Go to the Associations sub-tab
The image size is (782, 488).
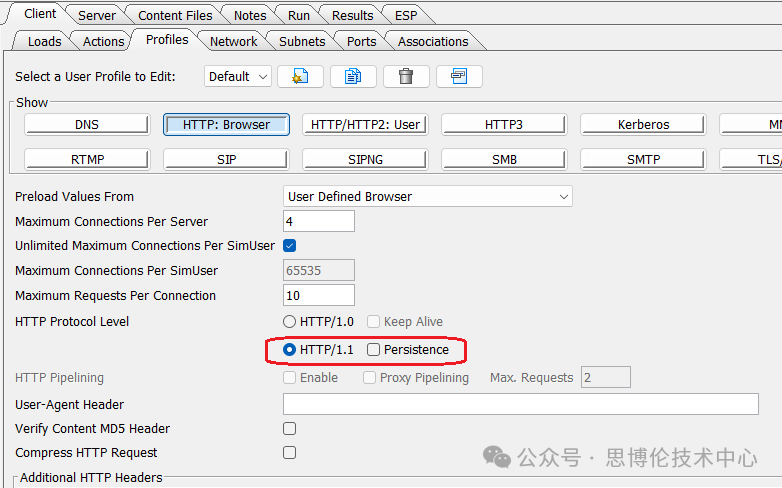432,41
